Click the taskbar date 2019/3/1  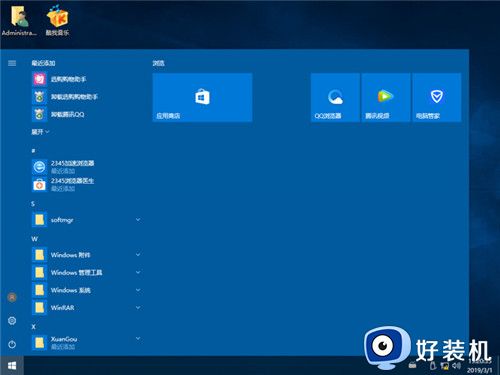coord(479,370)
